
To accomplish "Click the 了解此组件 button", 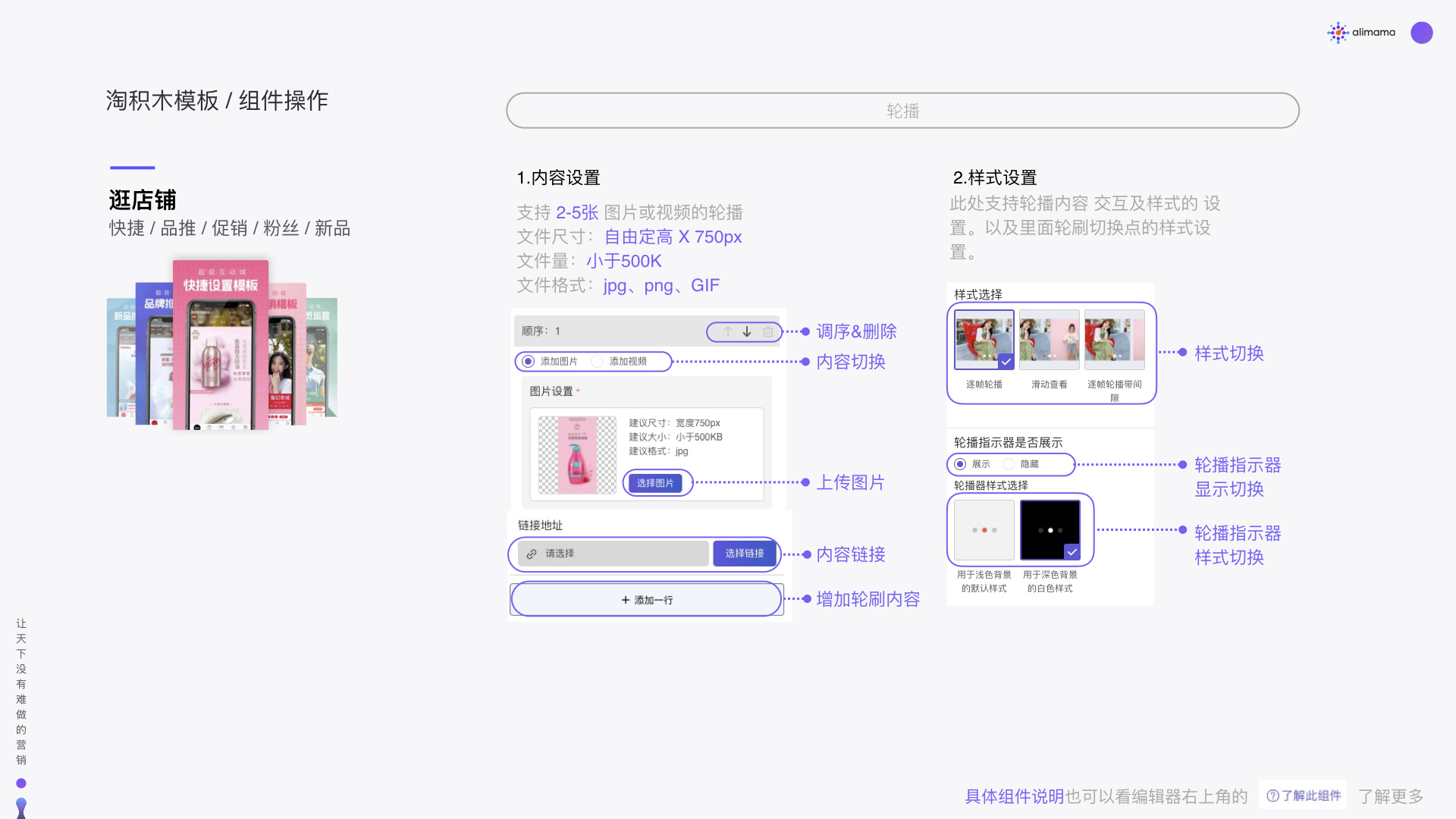I will (1303, 795).
